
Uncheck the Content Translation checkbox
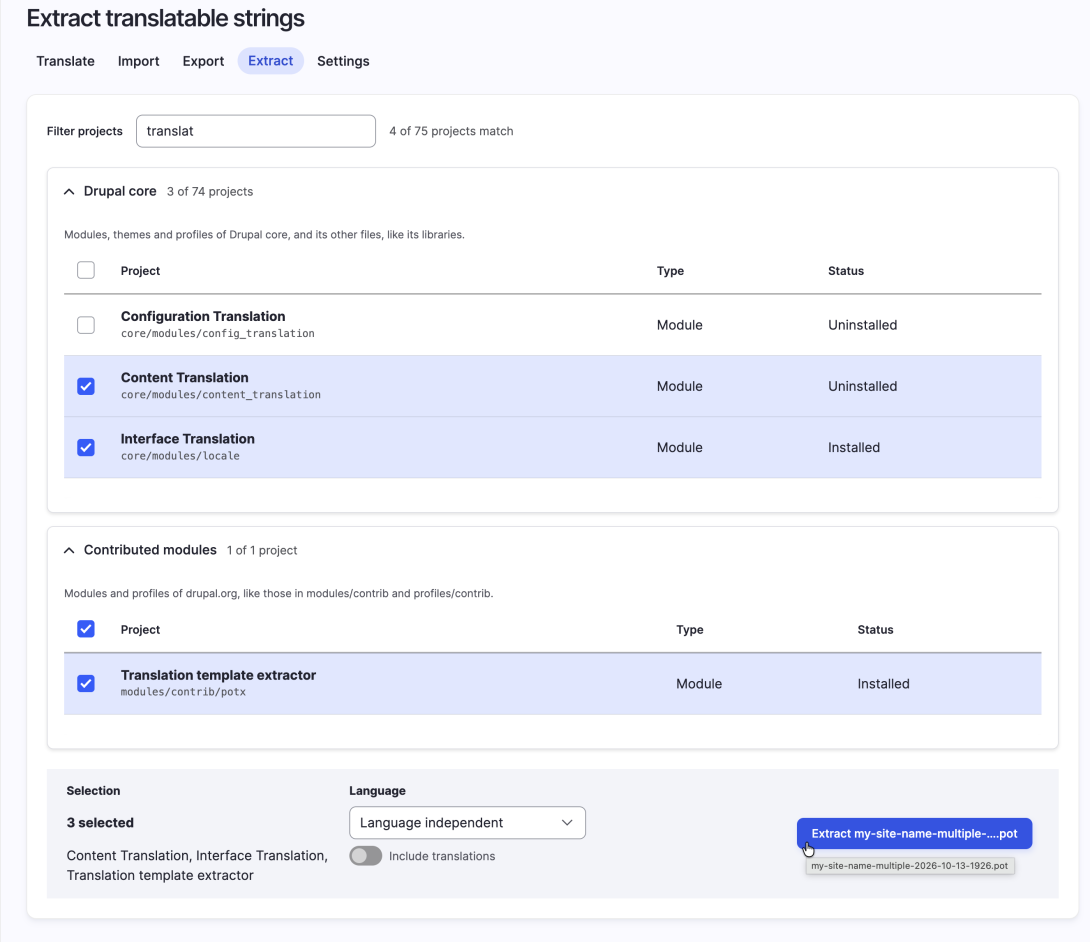click(x=86, y=386)
